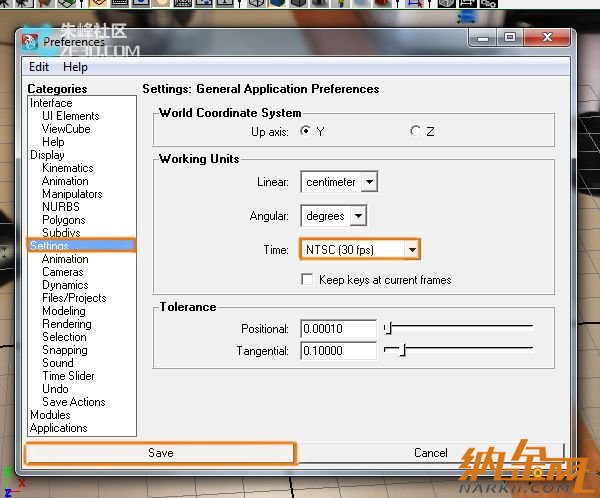Select Z as the up axis
The image size is (600, 498).
click(415, 131)
